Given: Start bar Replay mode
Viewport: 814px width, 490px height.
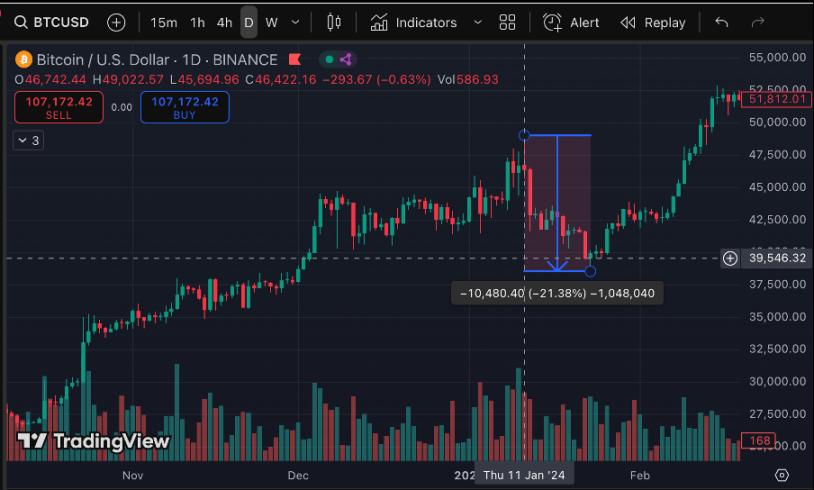Looking at the screenshot, I should tap(652, 22).
